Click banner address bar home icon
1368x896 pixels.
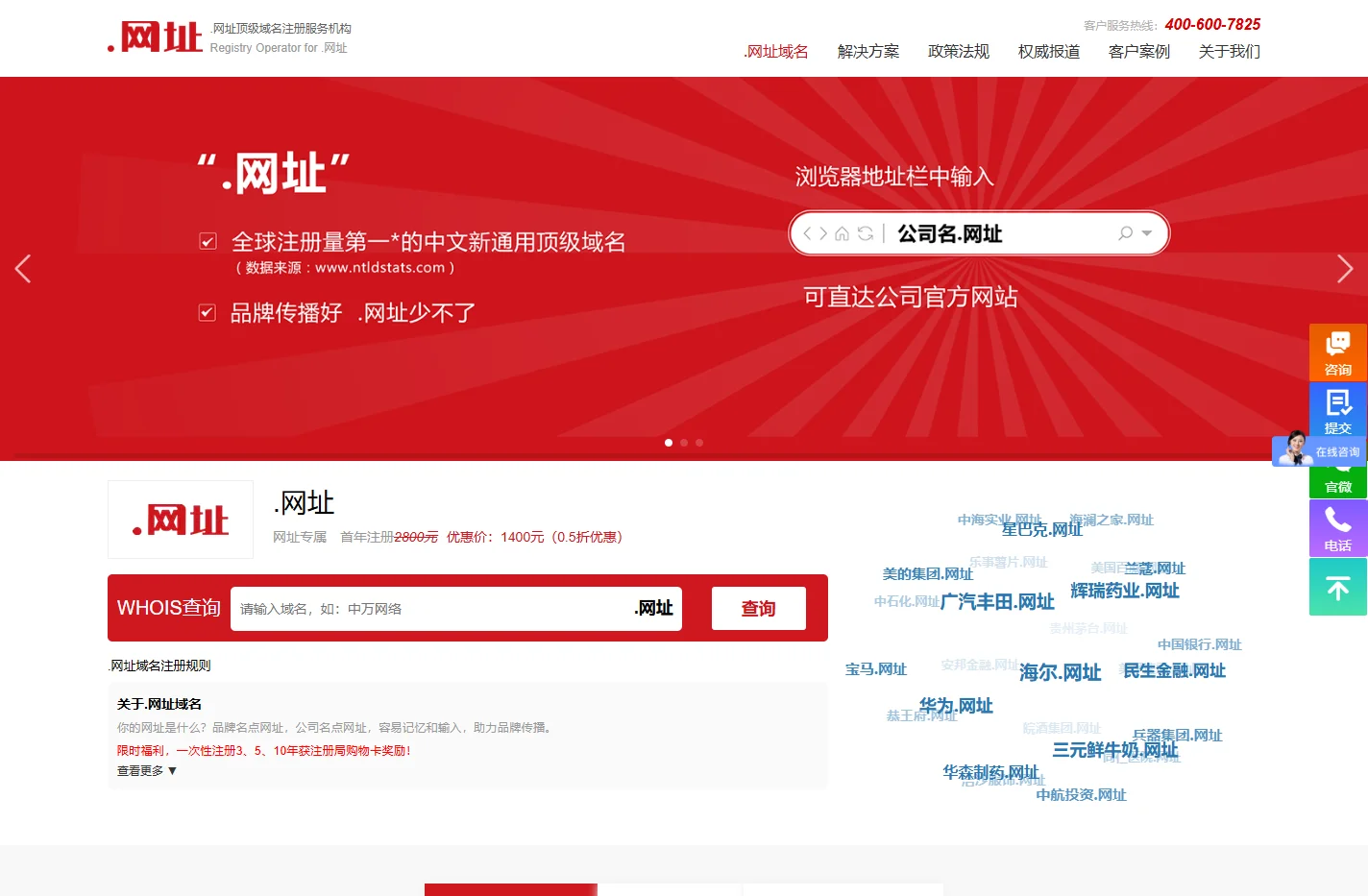[843, 233]
